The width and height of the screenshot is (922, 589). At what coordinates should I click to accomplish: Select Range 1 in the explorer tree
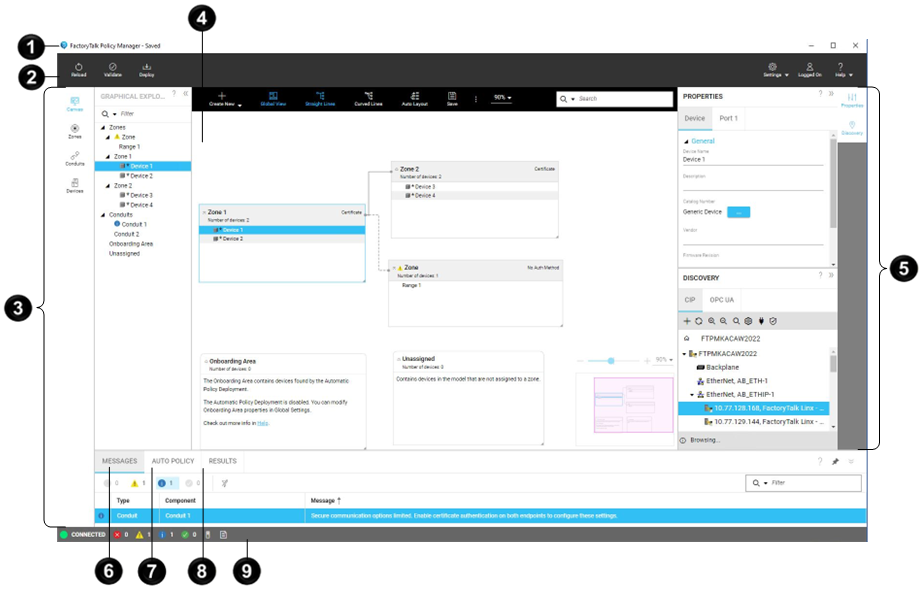[129, 147]
